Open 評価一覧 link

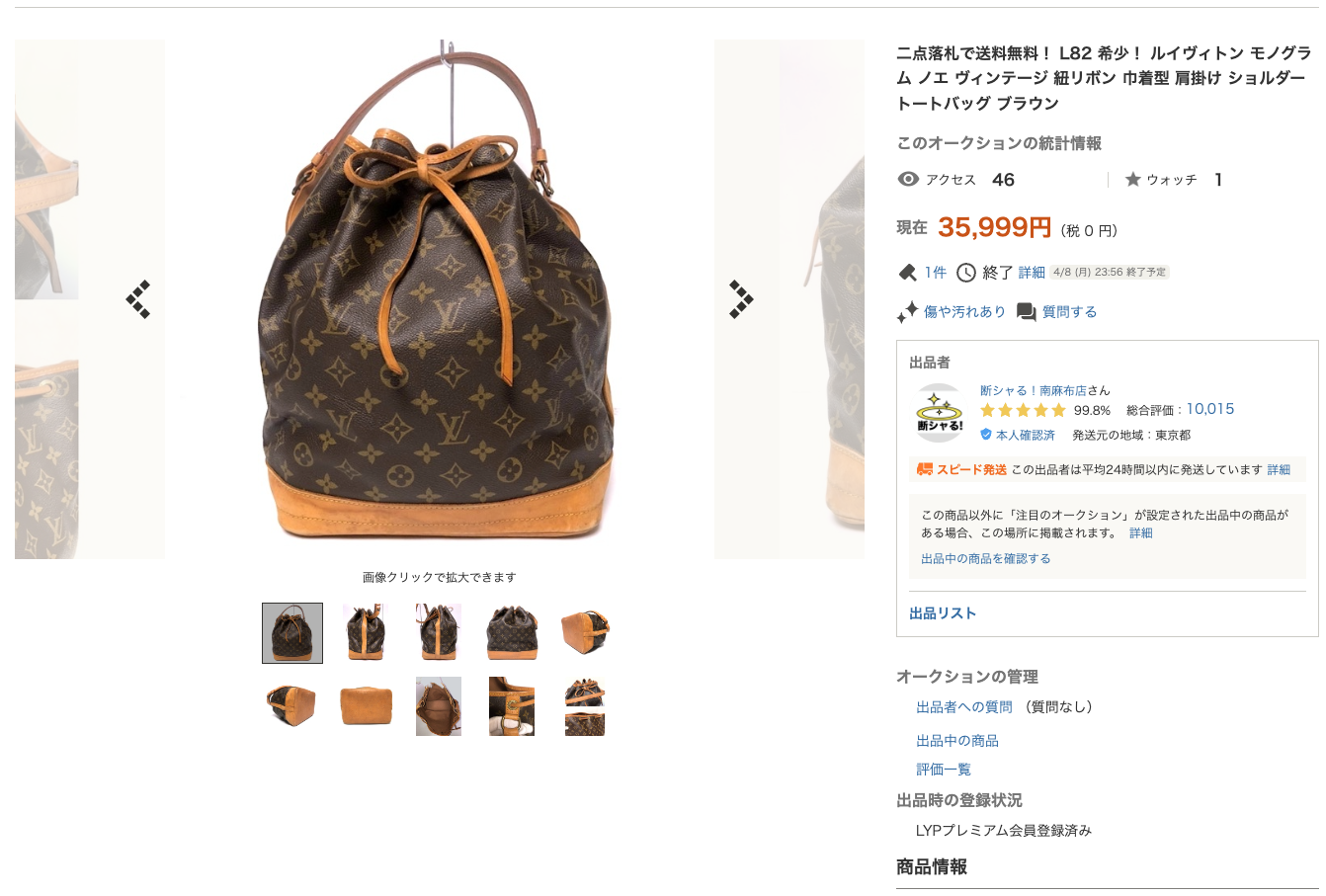click(944, 770)
